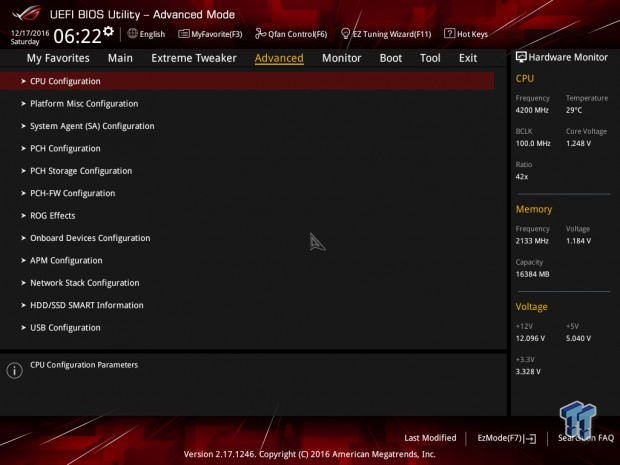Click the Hot Keys question mark icon

pos(449,33)
